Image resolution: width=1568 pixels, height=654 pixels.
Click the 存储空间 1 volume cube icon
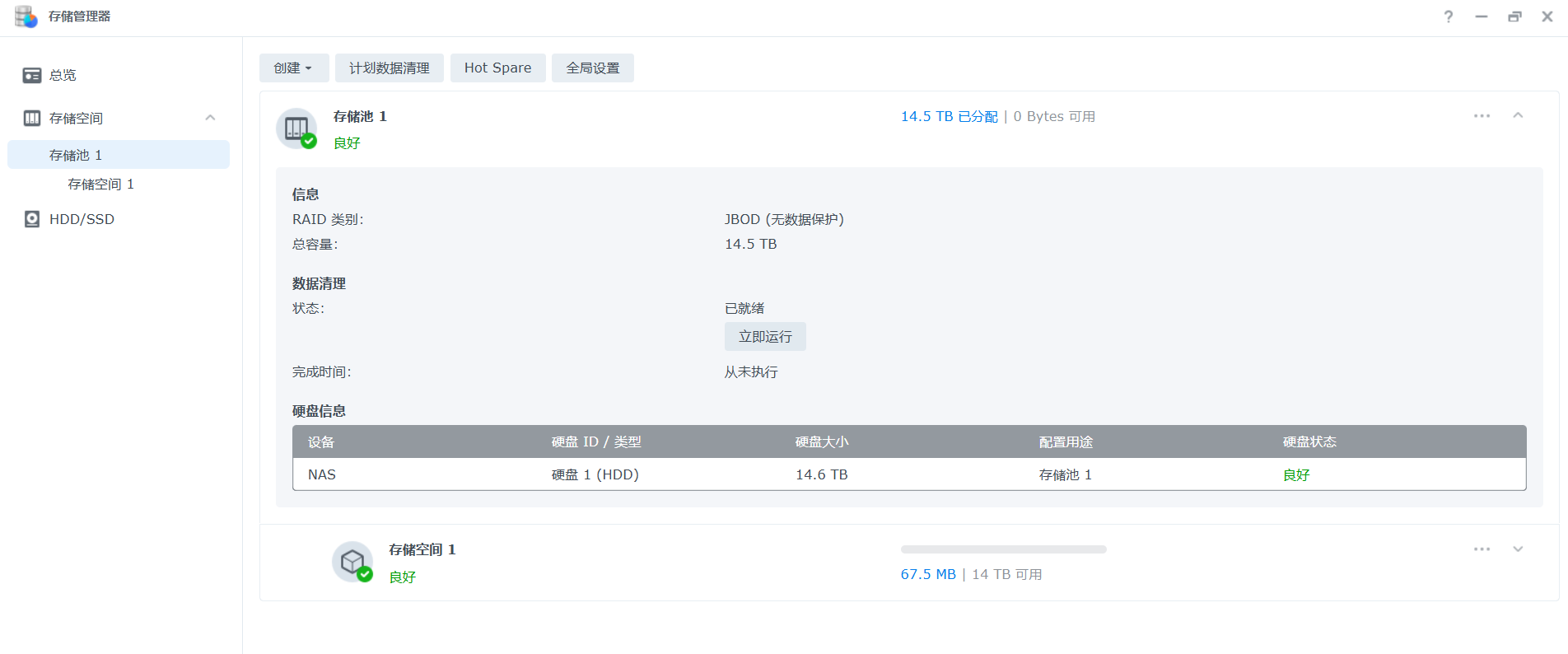[x=352, y=562]
